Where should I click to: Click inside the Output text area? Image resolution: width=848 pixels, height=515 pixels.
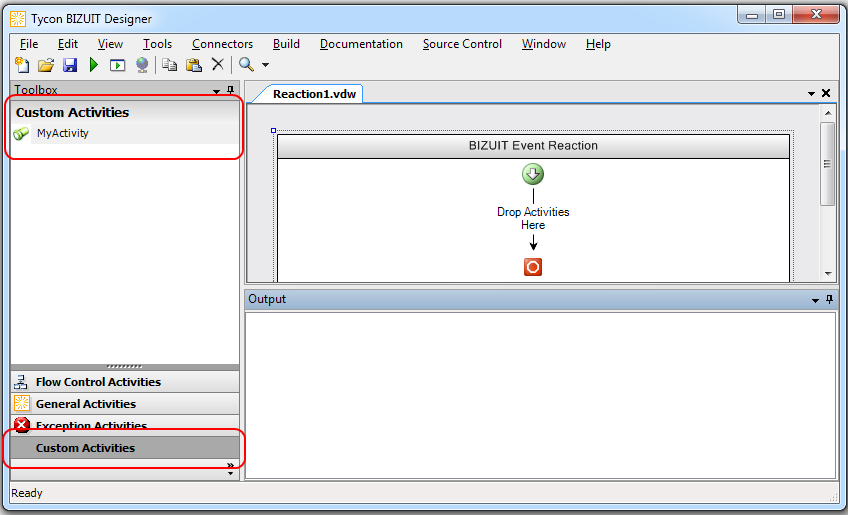click(540, 395)
